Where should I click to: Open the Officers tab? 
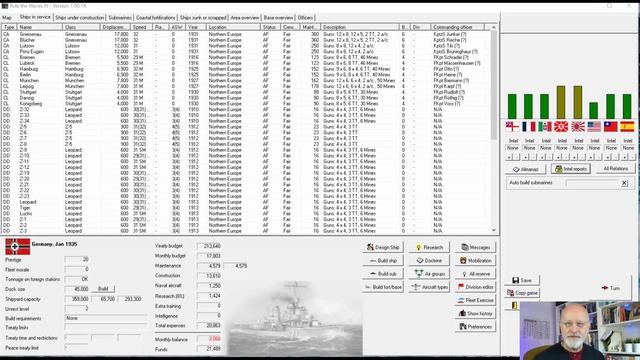tap(305, 18)
